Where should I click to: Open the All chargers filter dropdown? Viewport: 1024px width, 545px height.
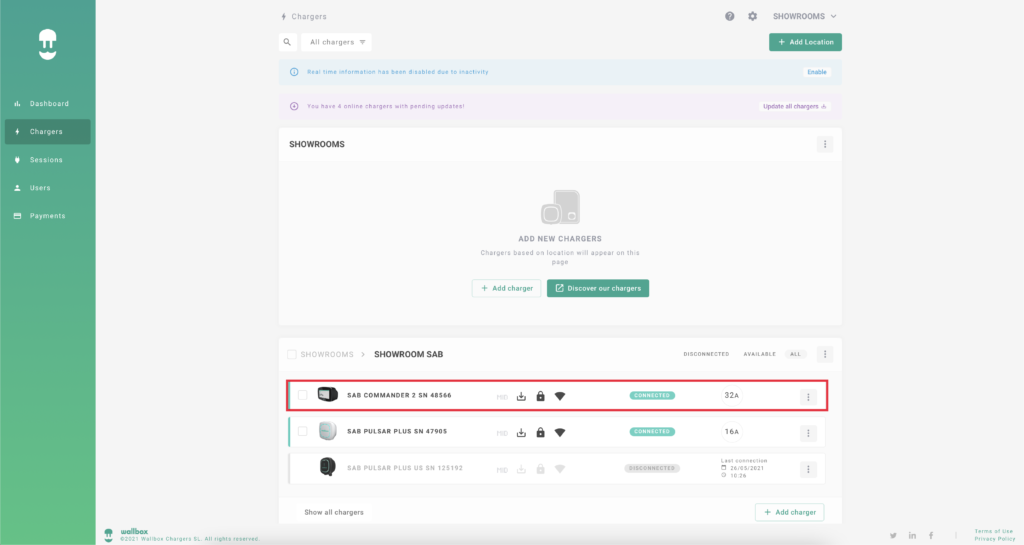tap(336, 42)
